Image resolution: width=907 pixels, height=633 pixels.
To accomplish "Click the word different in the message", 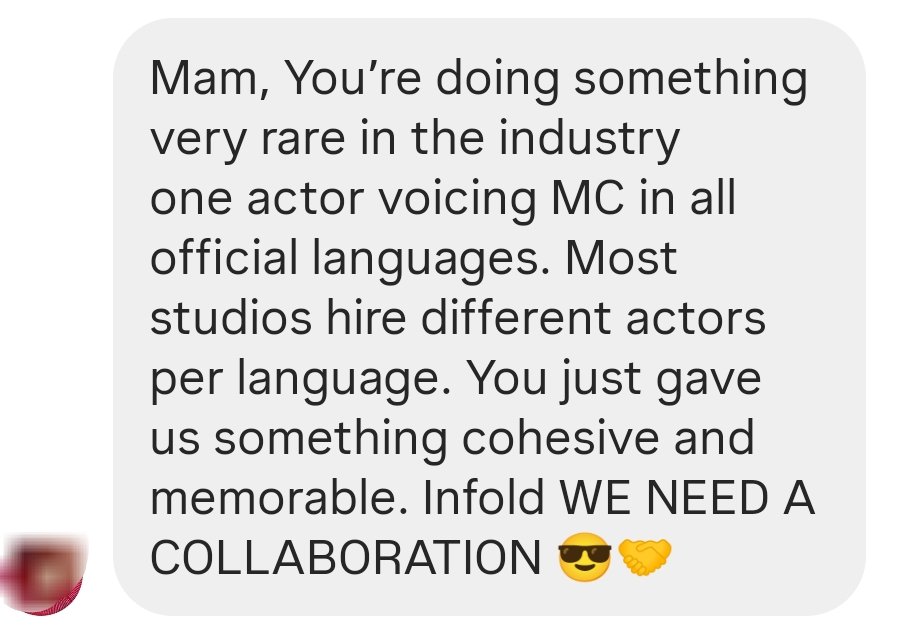I will click(517, 318).
